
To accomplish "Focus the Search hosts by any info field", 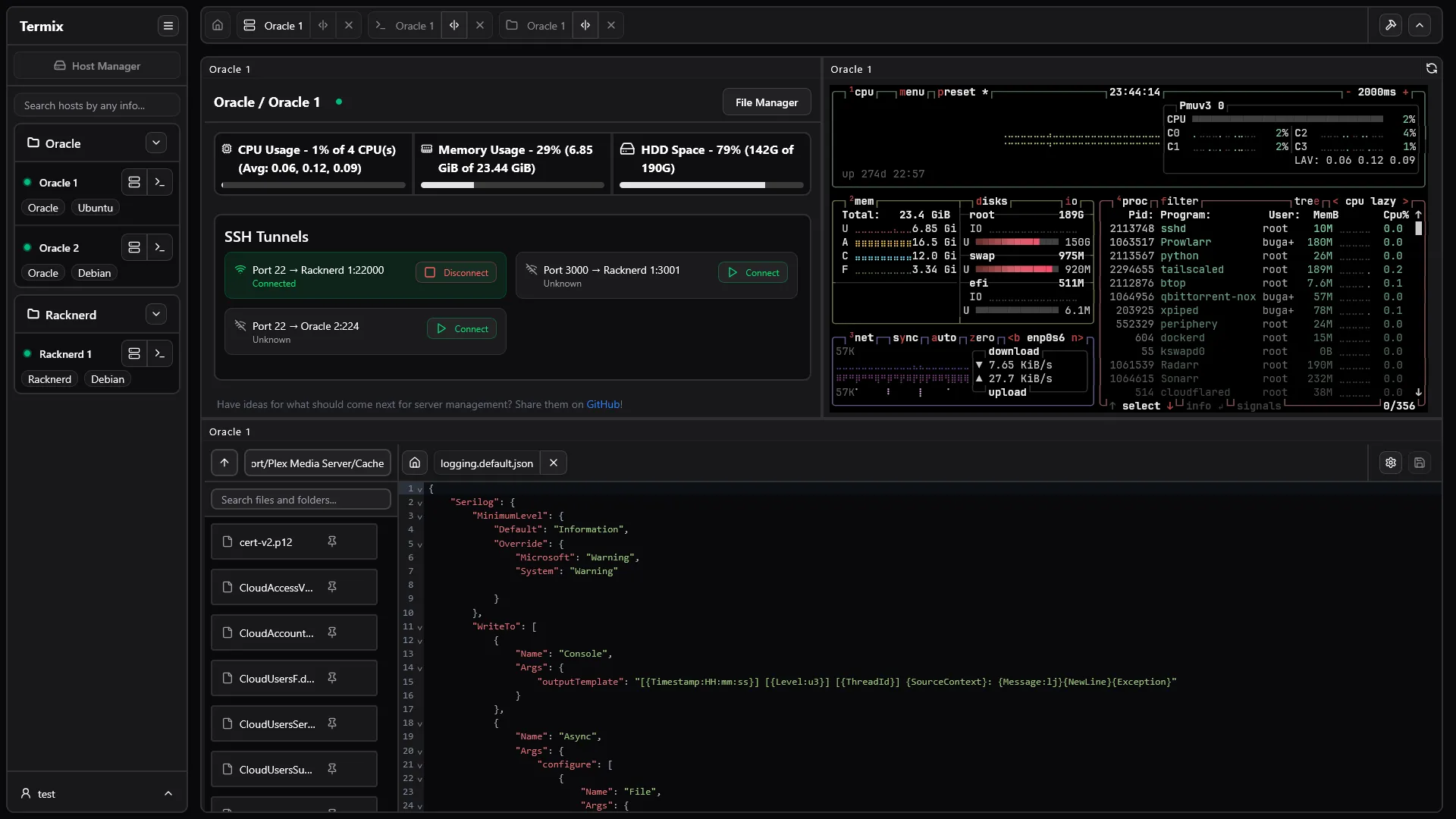I will pyautogui.click(x=97, y=105).
